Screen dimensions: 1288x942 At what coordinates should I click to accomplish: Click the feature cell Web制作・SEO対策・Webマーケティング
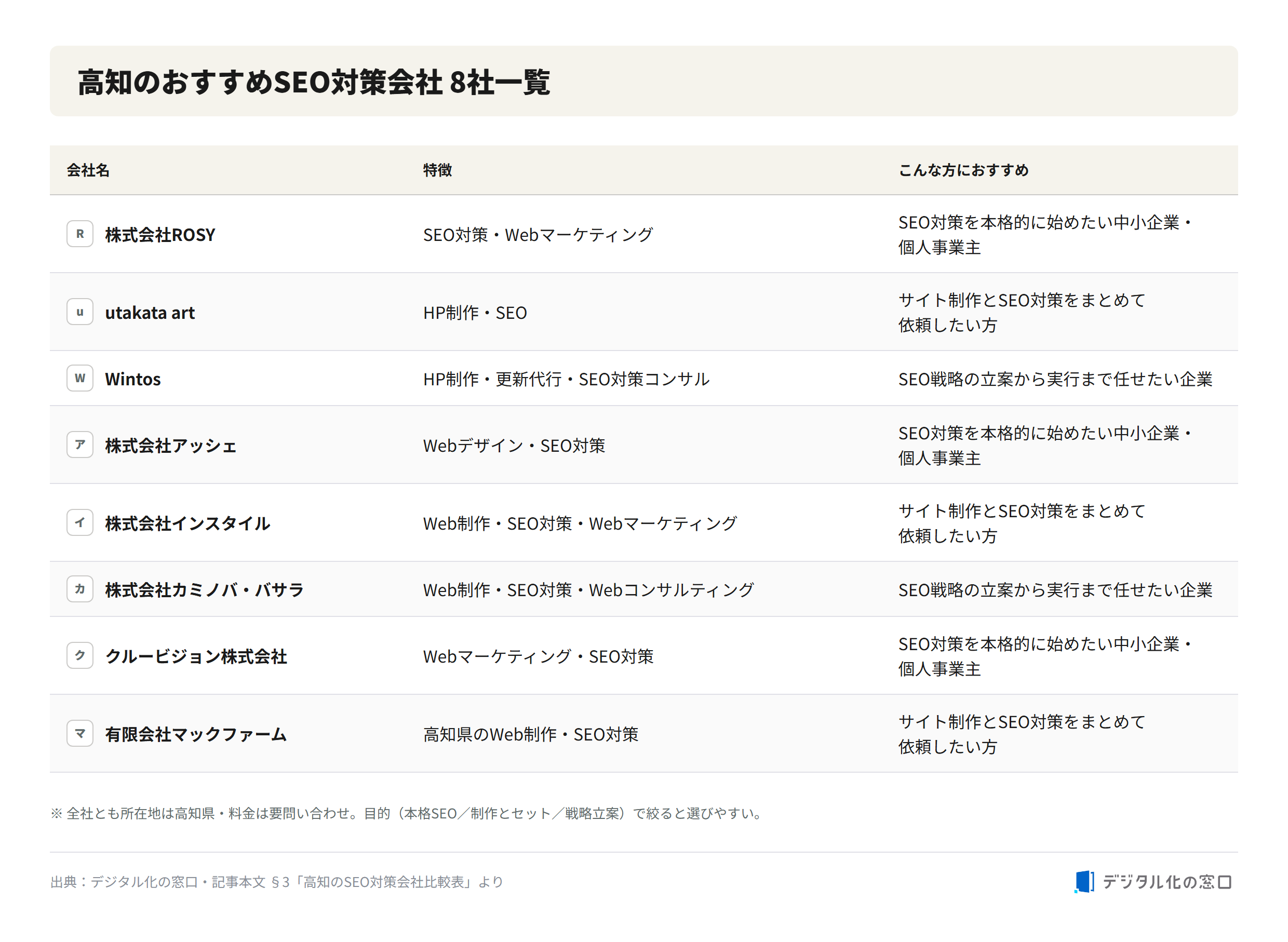click(580, 523)
